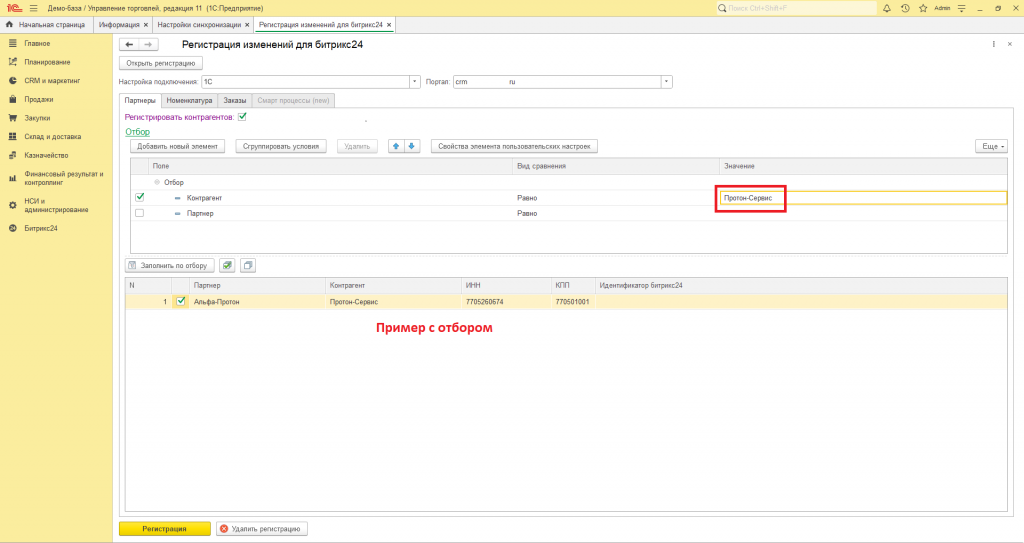Image resolution: width=1024 pixels, height=543 pixels.
Task: Click Добавить новый элемент button
Action: click(178, 146)
